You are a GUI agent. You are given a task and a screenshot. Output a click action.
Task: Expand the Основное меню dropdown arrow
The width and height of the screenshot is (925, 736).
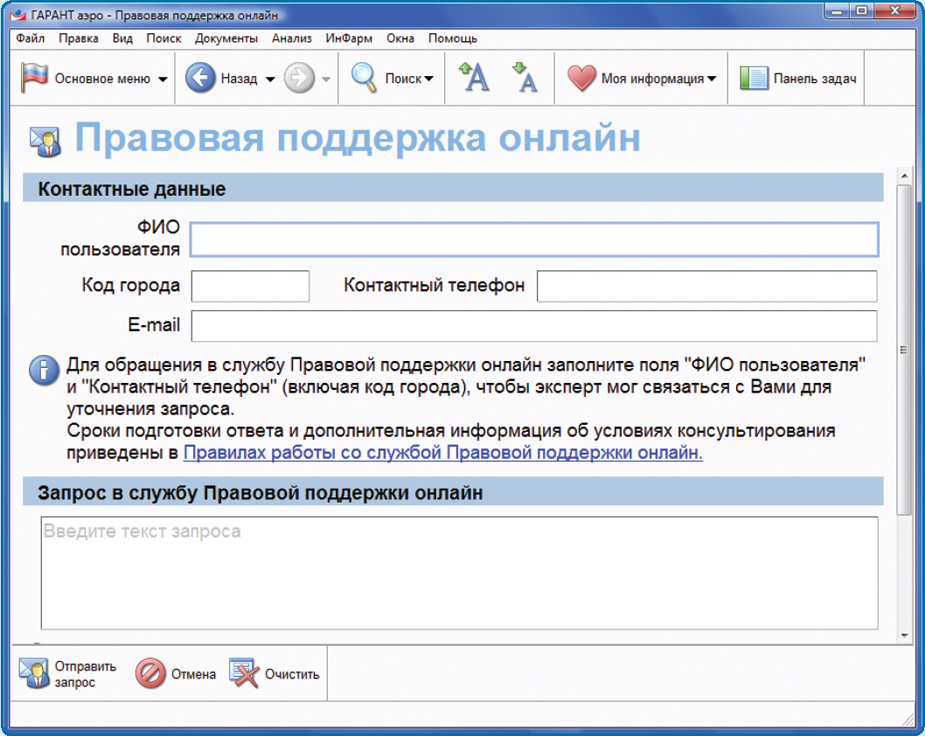163,80
